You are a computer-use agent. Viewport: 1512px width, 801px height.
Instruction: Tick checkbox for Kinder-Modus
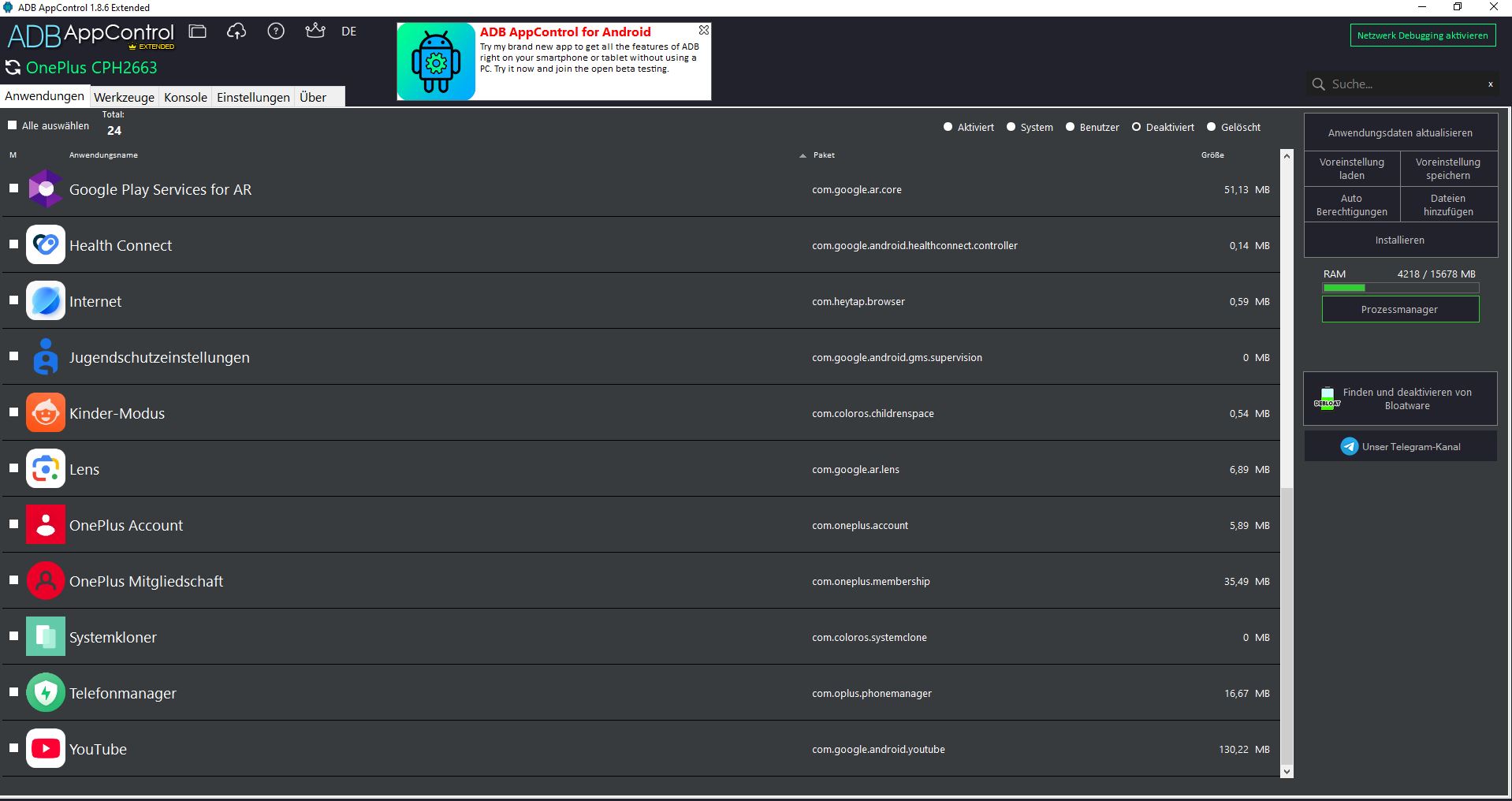point(13,412)
